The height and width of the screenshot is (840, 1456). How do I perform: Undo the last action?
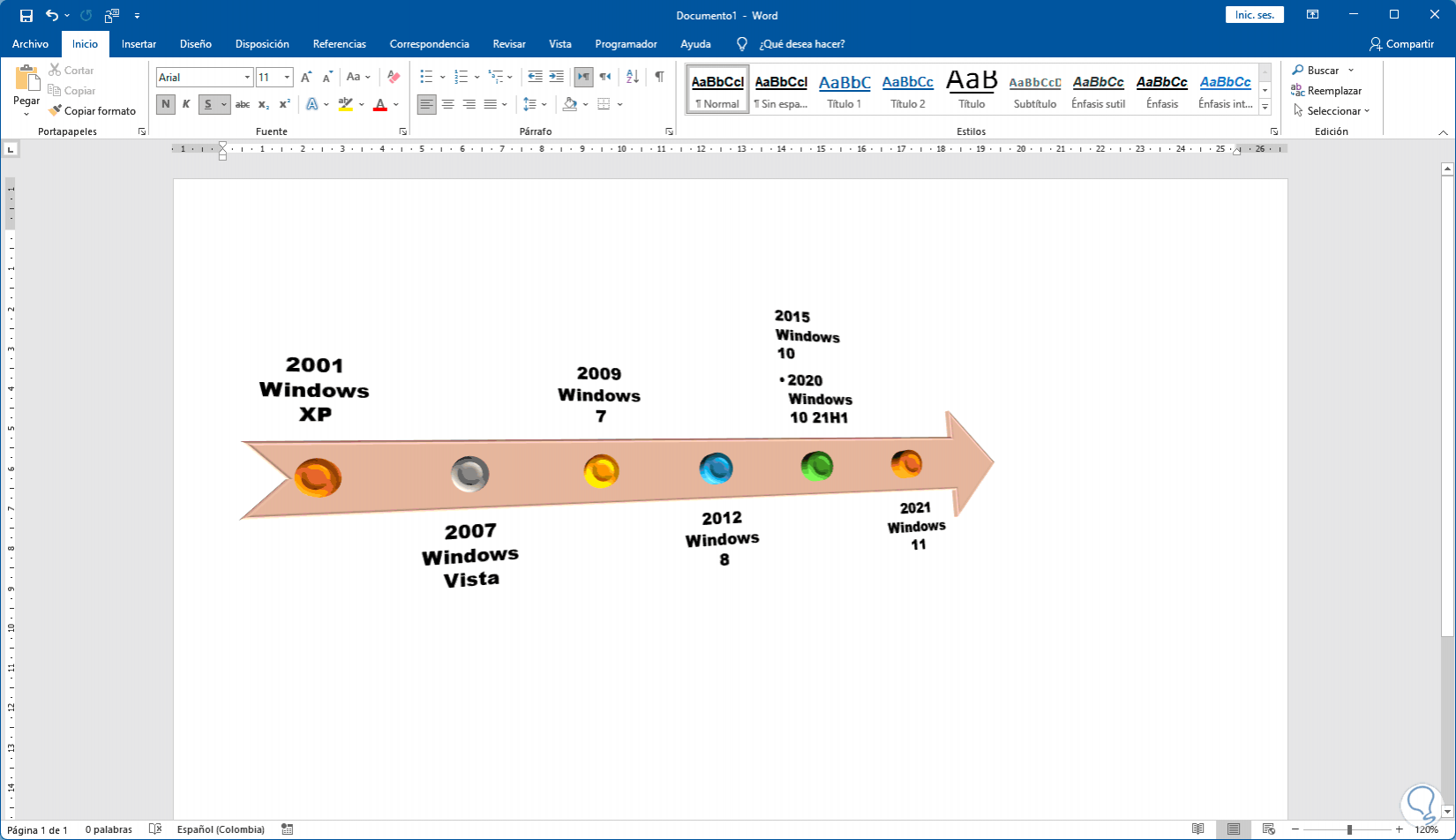[52, 15]
